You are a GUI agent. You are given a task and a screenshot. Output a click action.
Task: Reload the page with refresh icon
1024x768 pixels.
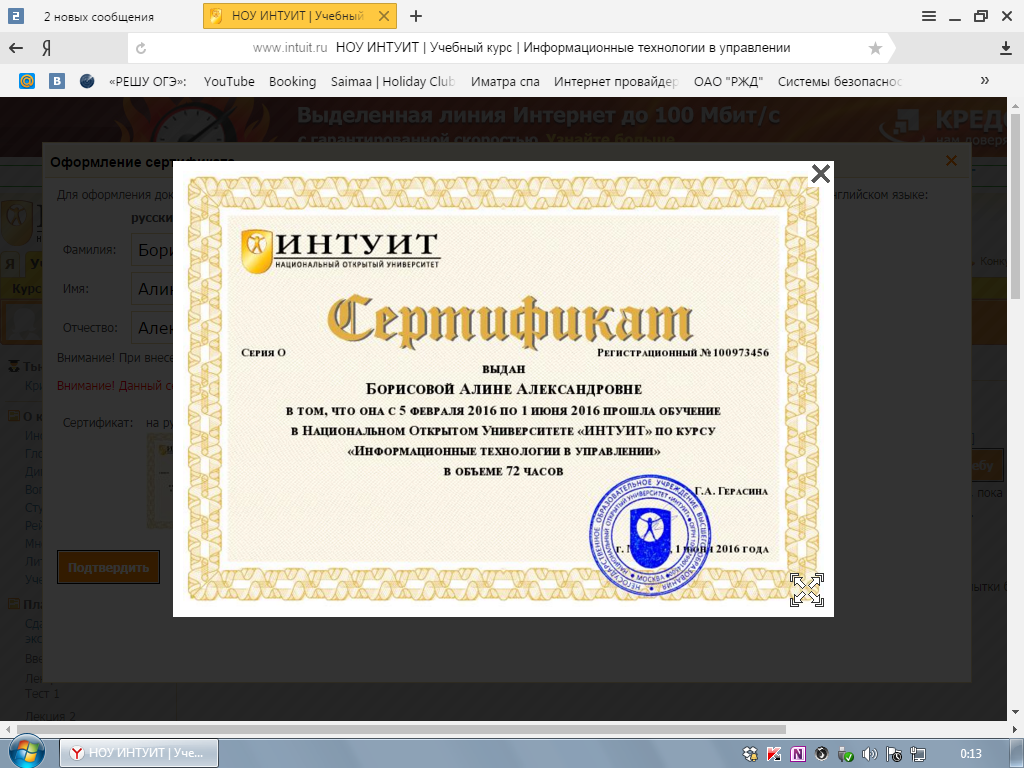click(140, 48)
